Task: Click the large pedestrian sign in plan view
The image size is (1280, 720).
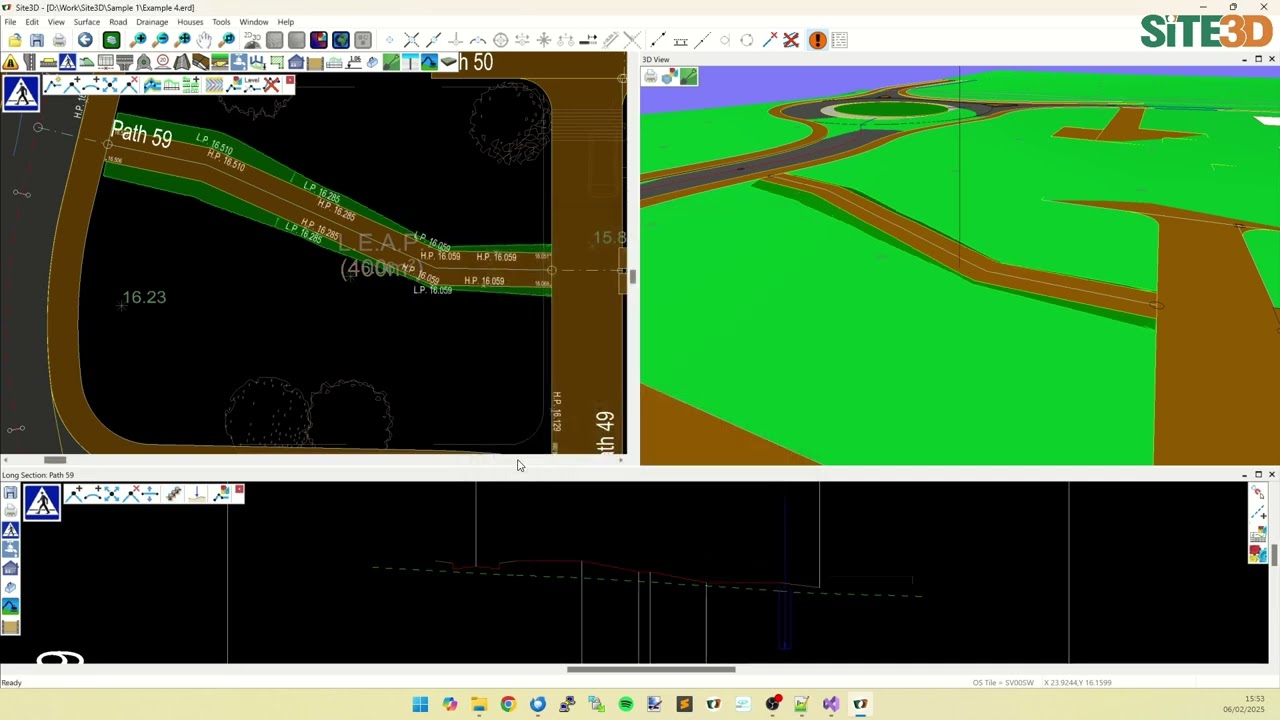Action: point(21,92)
